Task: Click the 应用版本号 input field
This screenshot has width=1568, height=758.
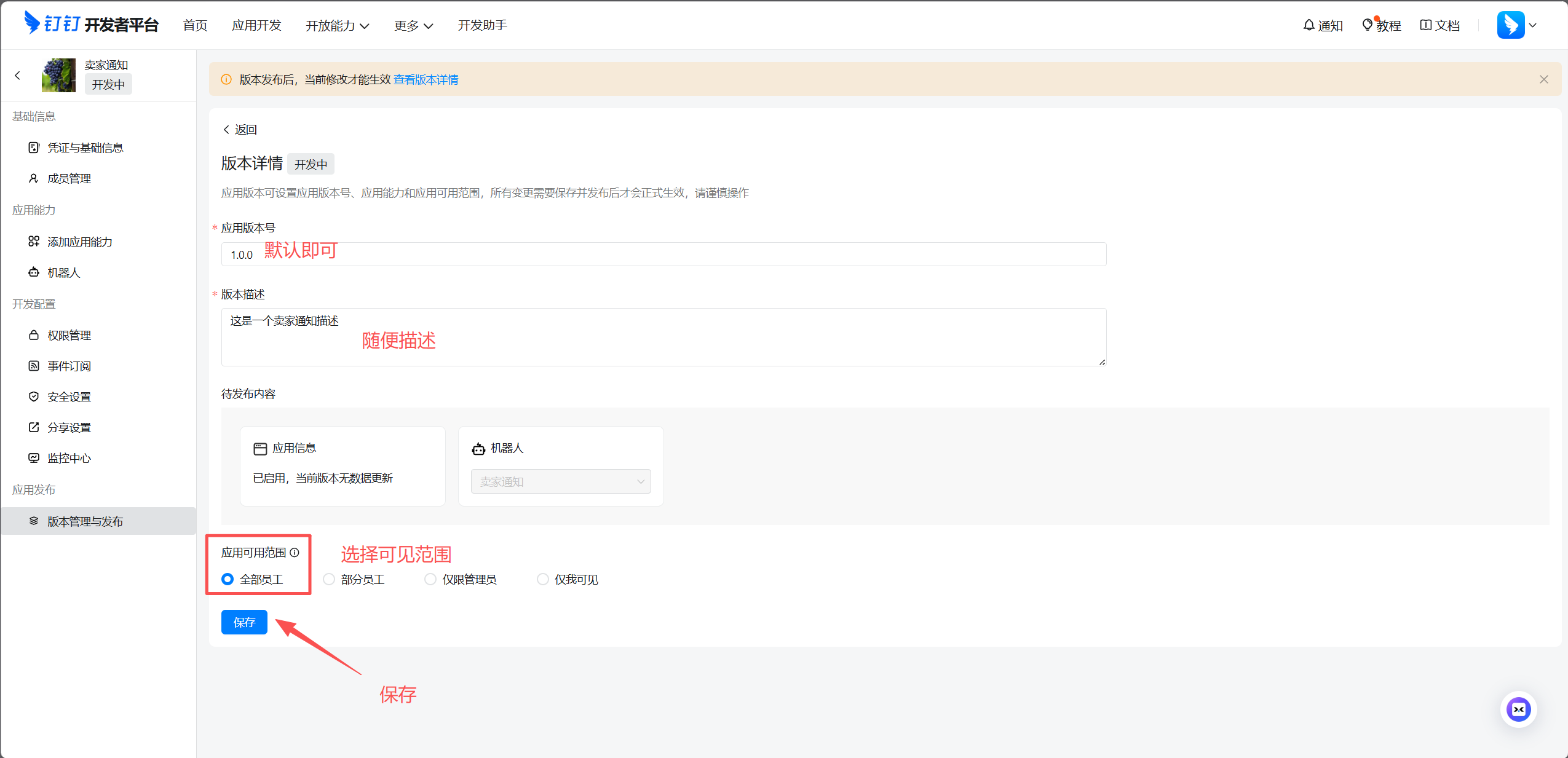Action: [x=663, y=254]
